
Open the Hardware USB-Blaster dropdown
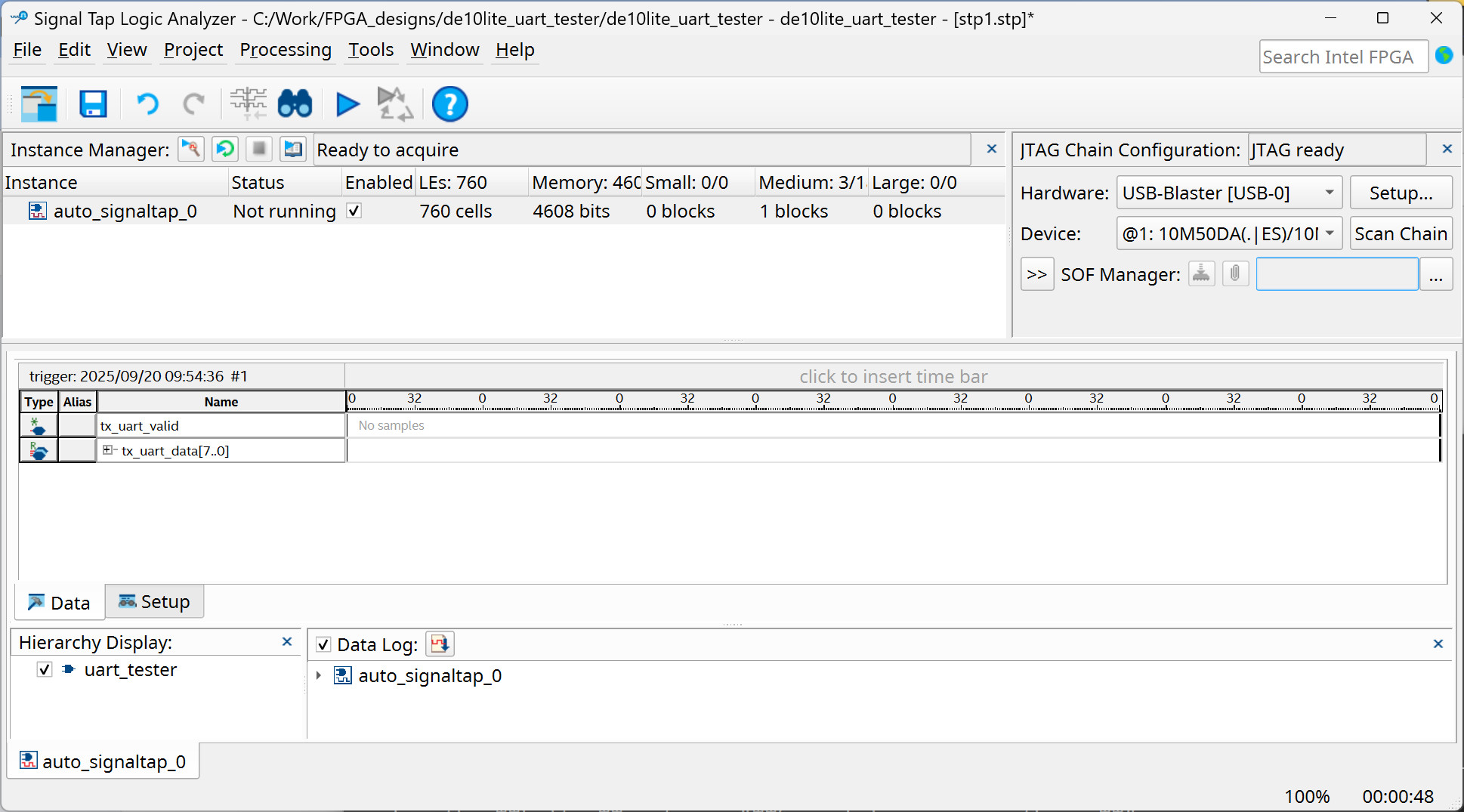point(1329,193)
